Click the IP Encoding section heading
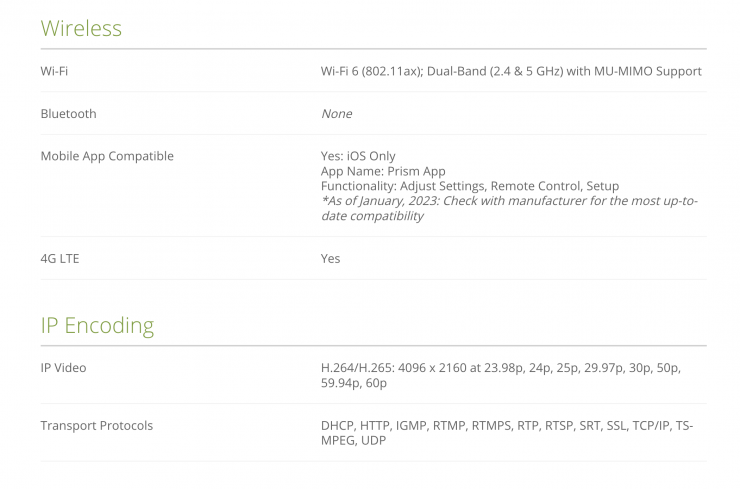740x489 pixels. pos(97,325)
